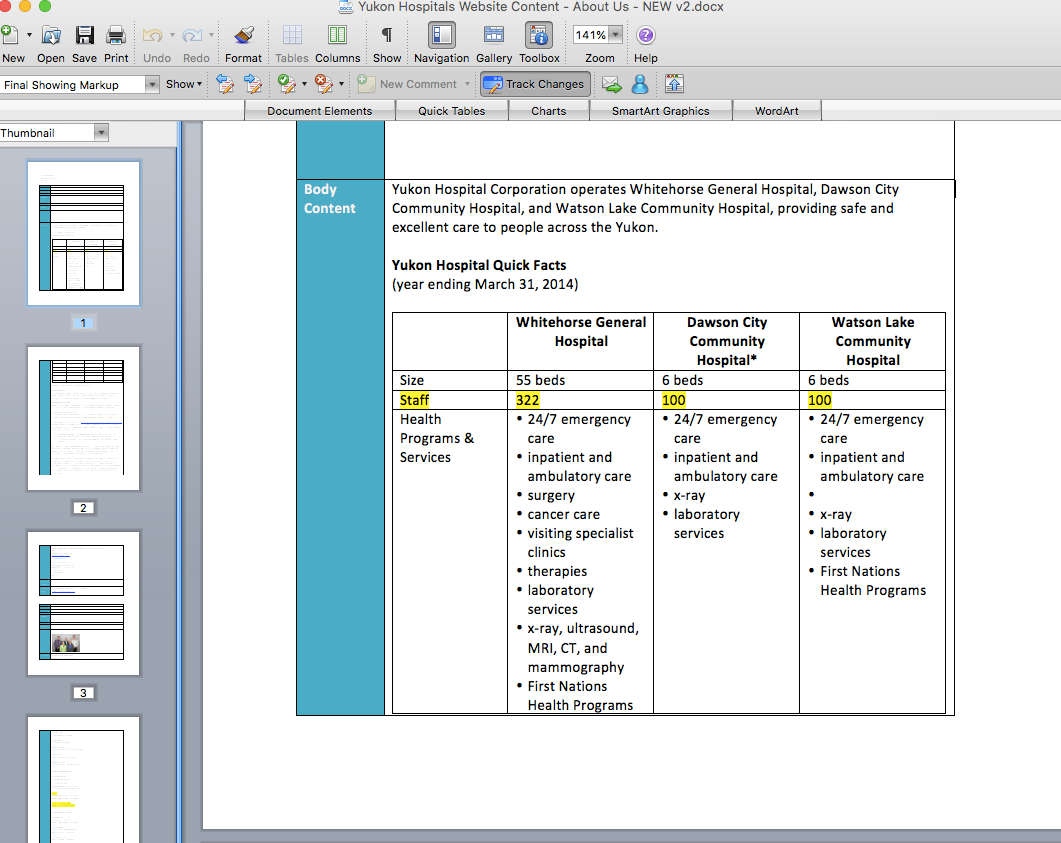Click the send for review envelope icon
The image size is (1061, 843).
click(612, 84)
